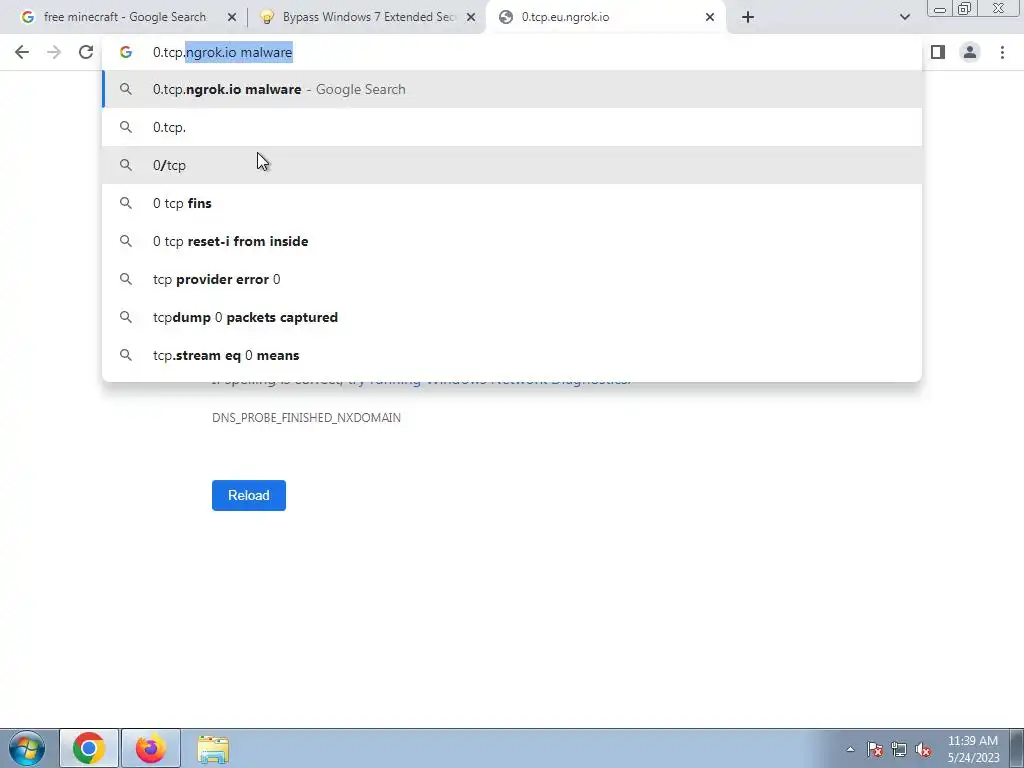Screen dimensions: 1024x768
Task: Choose the '0/tcp' suggestion
Action: pos(512,165)
